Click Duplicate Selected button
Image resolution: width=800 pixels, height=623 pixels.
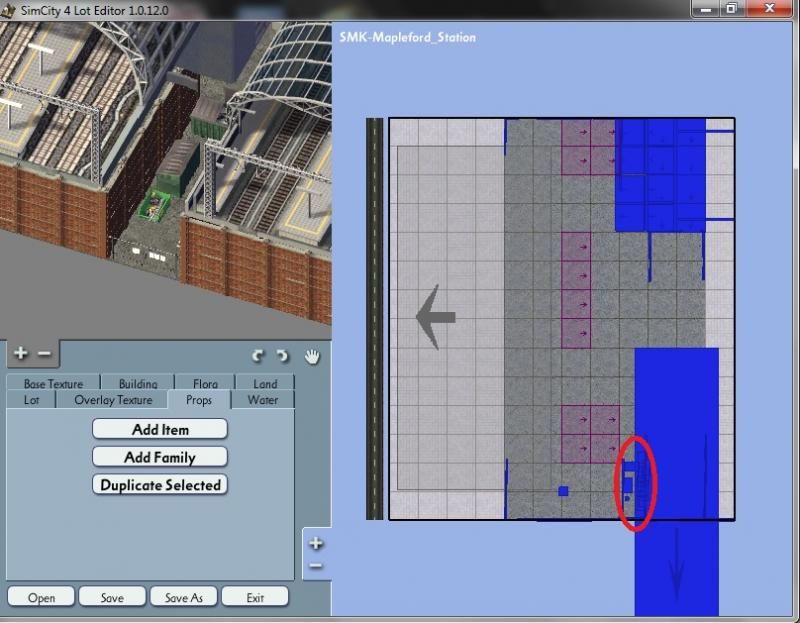(160, 484)
